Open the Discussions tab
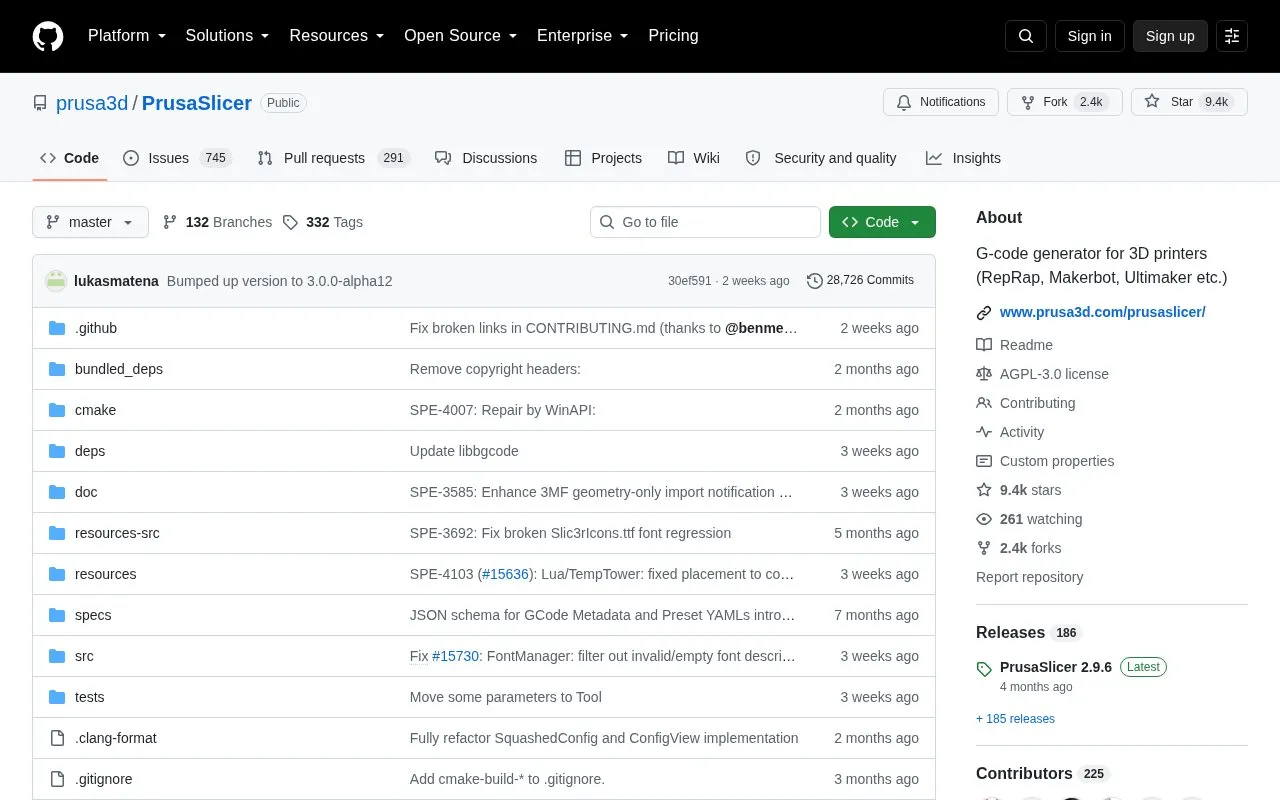Screen dimensions: 1280x800 [486, 158]
